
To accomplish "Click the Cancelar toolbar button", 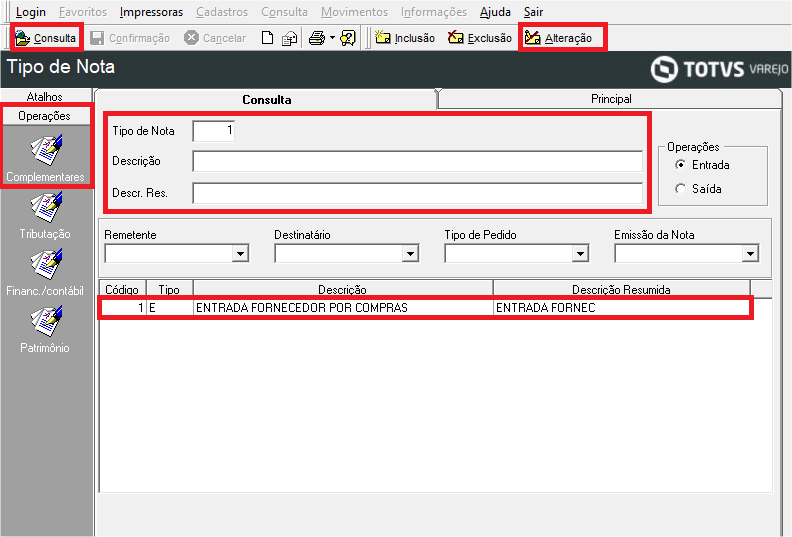I will (x=215, y=38).
